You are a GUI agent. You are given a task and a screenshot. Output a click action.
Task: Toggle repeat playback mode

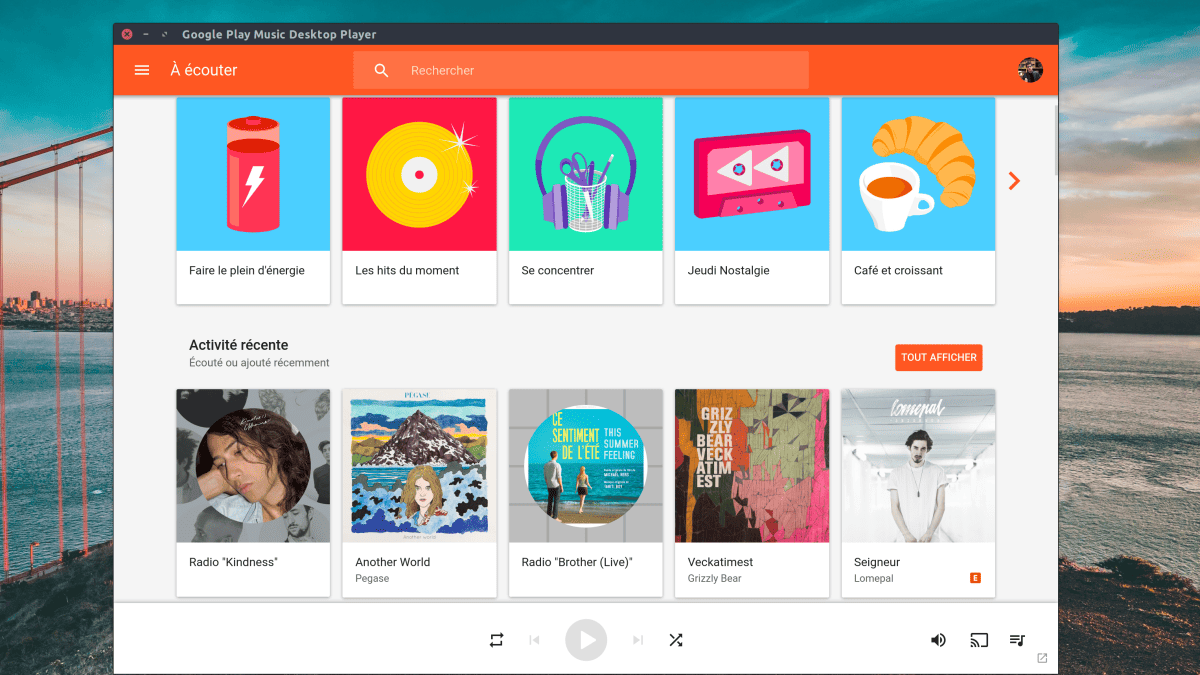point(497,640)
